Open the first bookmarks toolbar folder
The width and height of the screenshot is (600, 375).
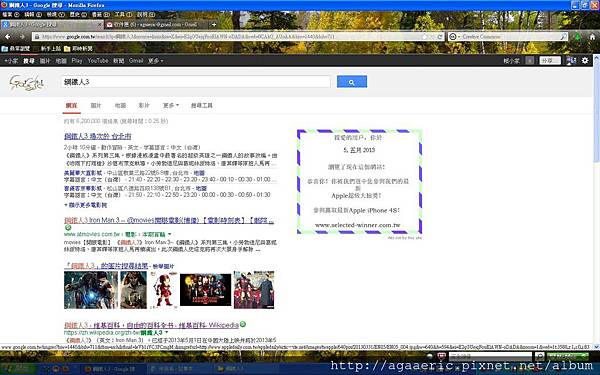coord(16,49)
